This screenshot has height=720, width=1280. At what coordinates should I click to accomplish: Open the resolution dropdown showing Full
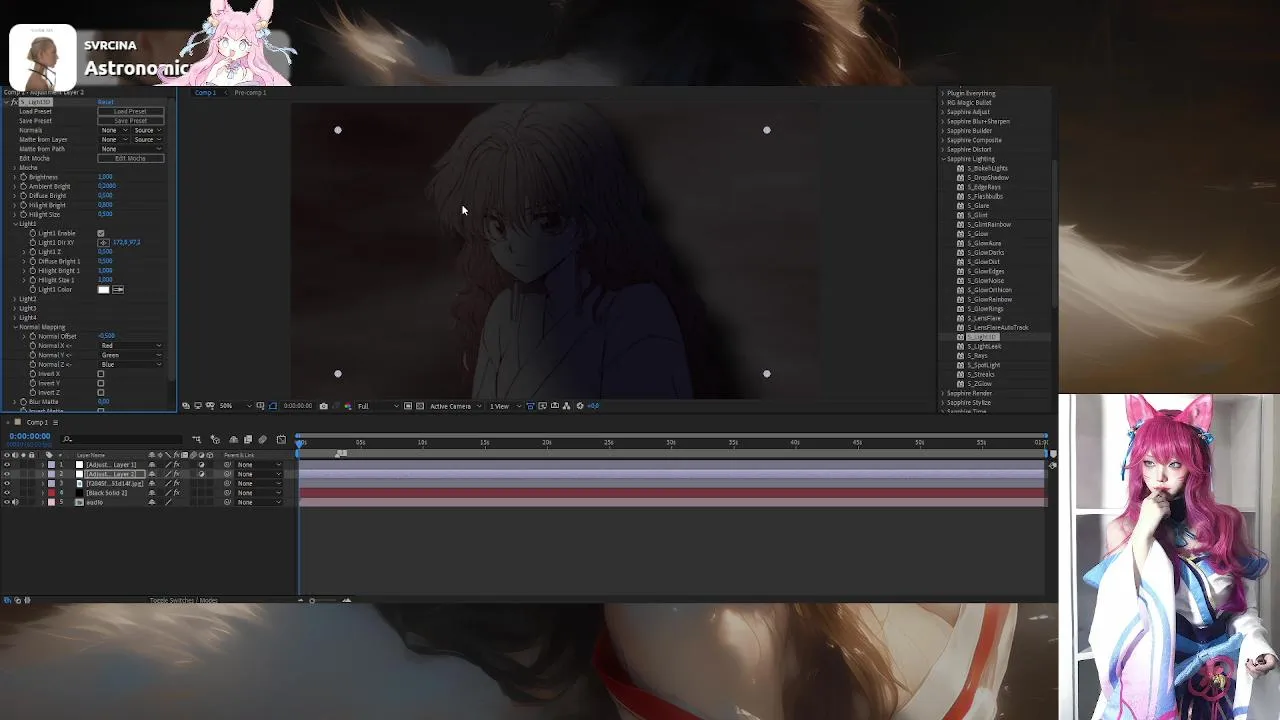(x=378, y=406)
